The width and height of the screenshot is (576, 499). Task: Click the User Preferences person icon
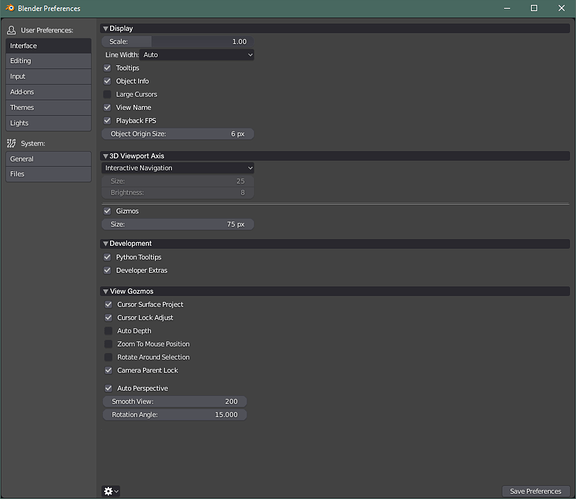[11, 30]
